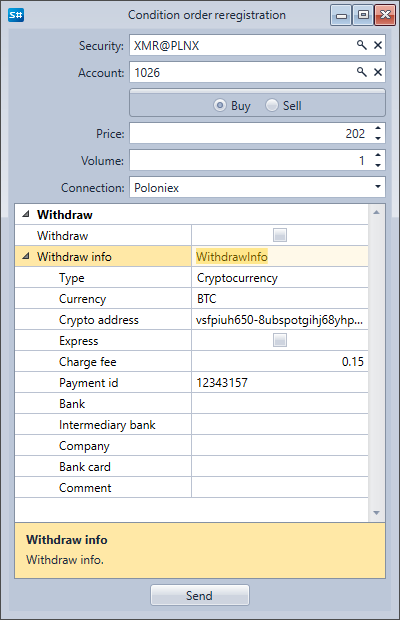Open security search magnifier icon
400x620 pixels.
(x=361, y=45)
